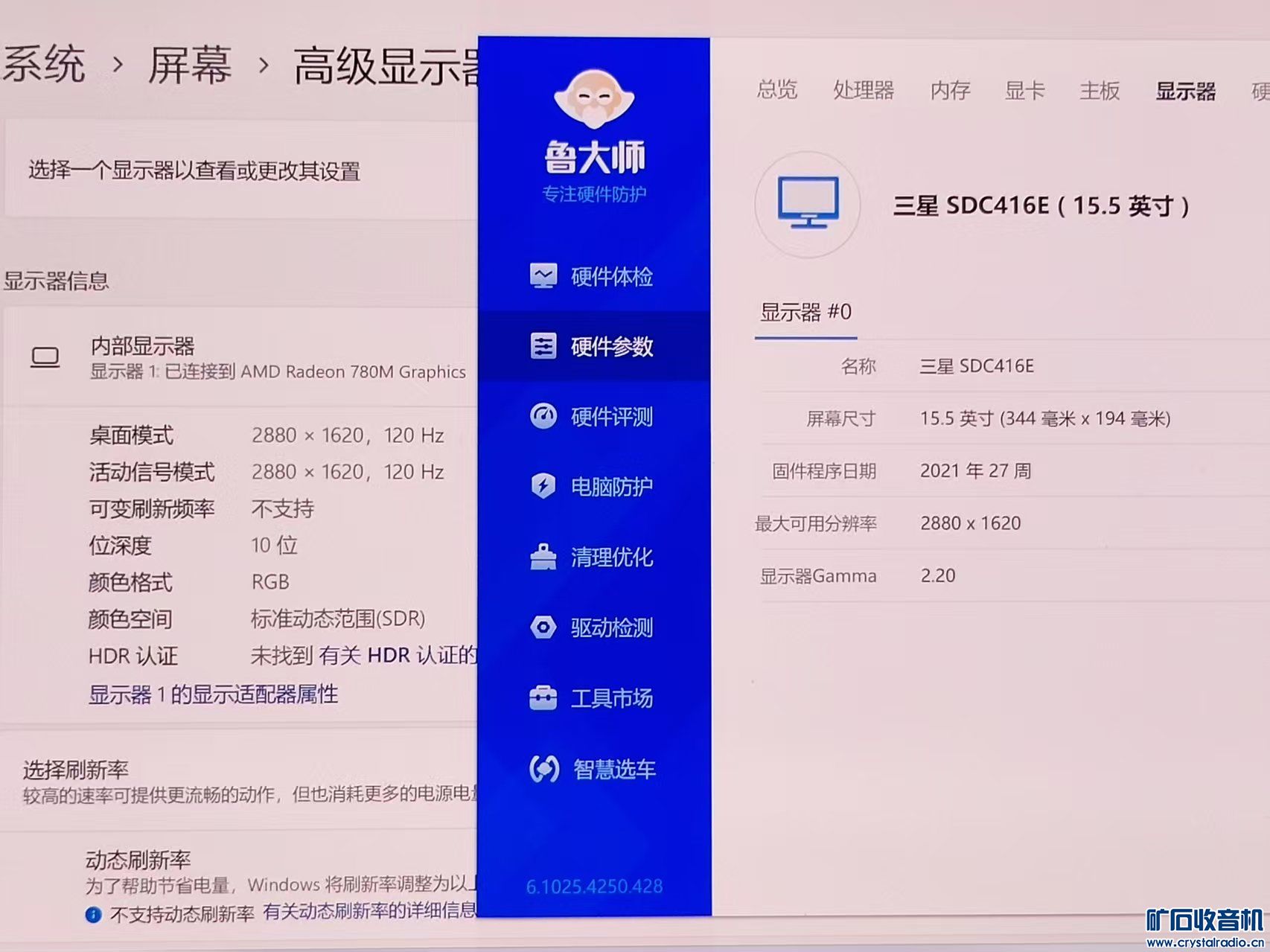1270x952 pixels.
Task: Switch to the 内存 tab
Action: pos(951,90)
